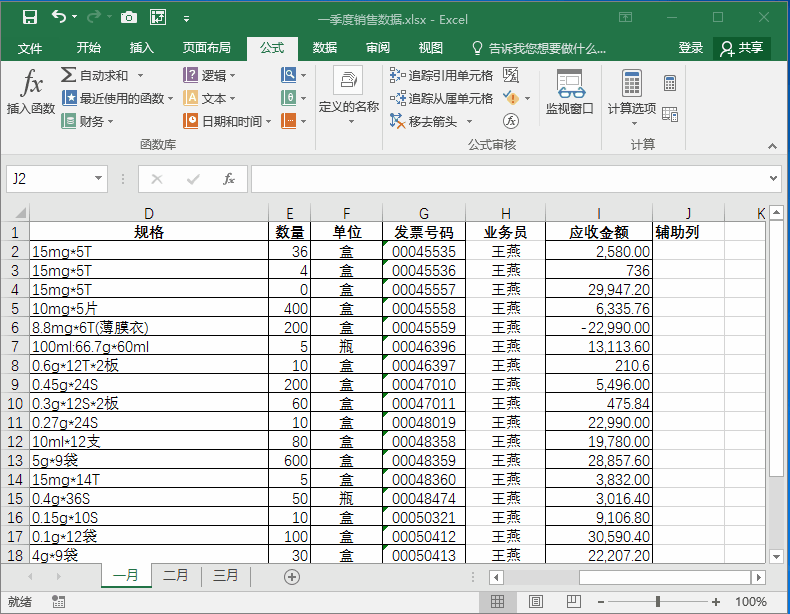Open the Lookup & Reference functions icon
Screen dimensions: 790x614
pos(289,75)
